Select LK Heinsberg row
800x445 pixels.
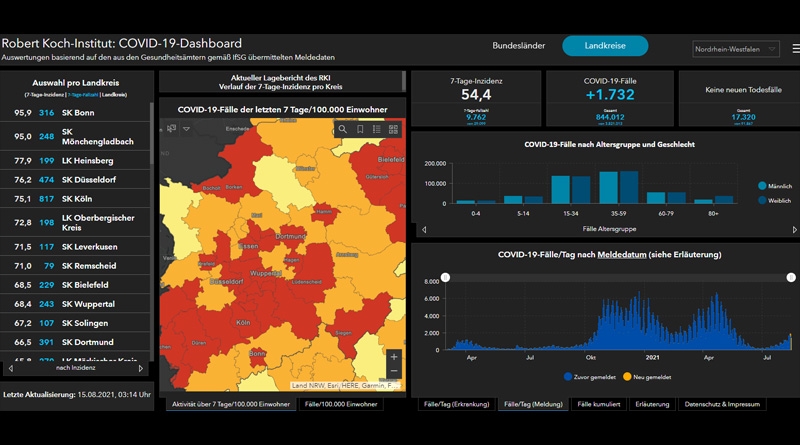pos(75,161)
